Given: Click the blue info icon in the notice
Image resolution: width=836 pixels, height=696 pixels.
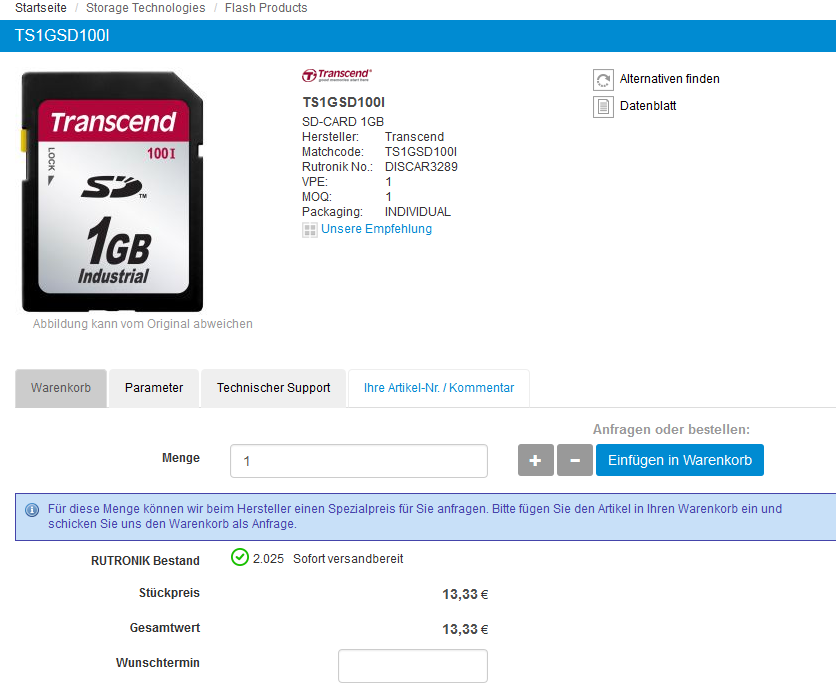Looking at the screenshot, I should [x=32, y=510].
